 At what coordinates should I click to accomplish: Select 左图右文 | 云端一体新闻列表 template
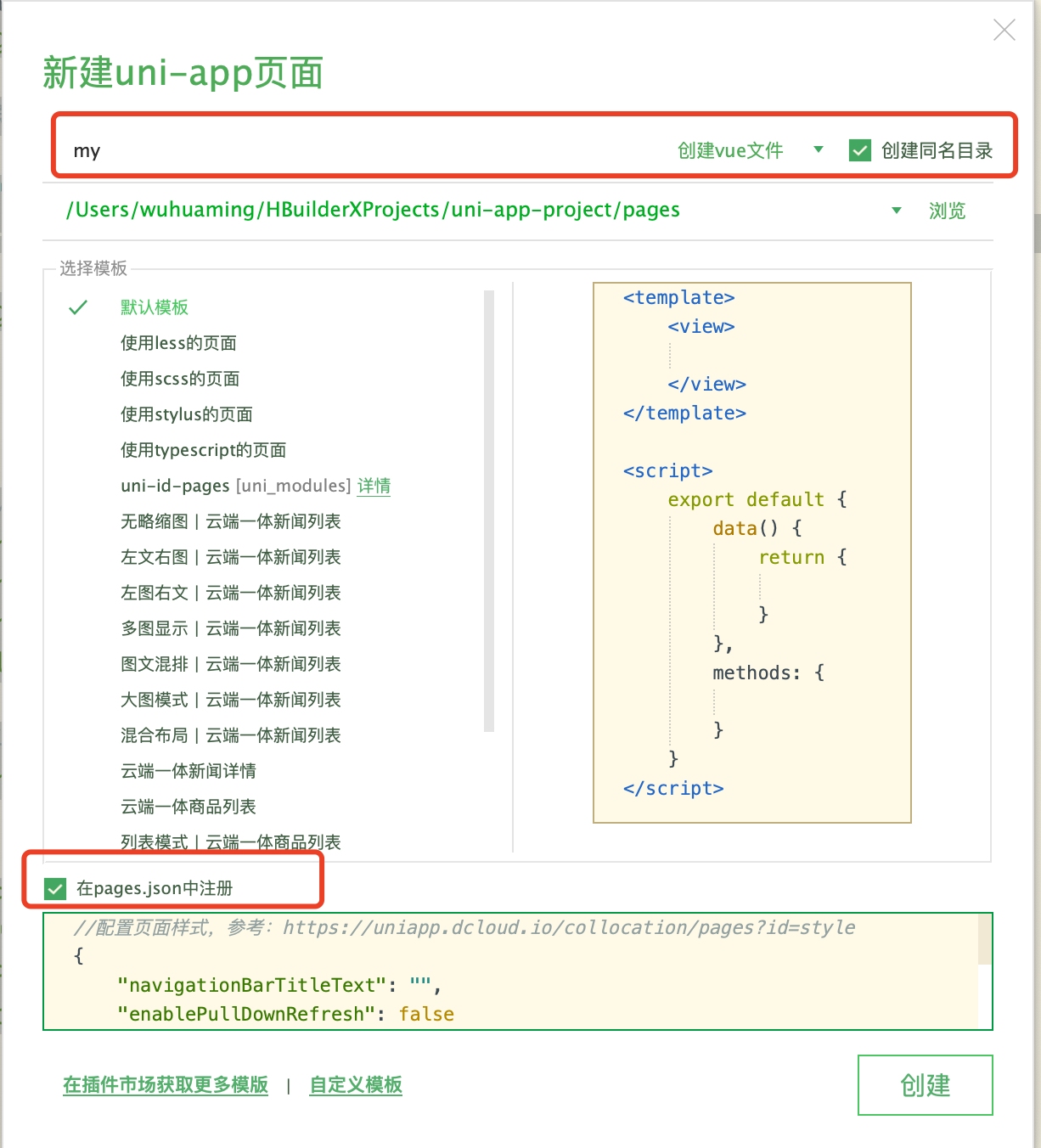coord(231,593)
